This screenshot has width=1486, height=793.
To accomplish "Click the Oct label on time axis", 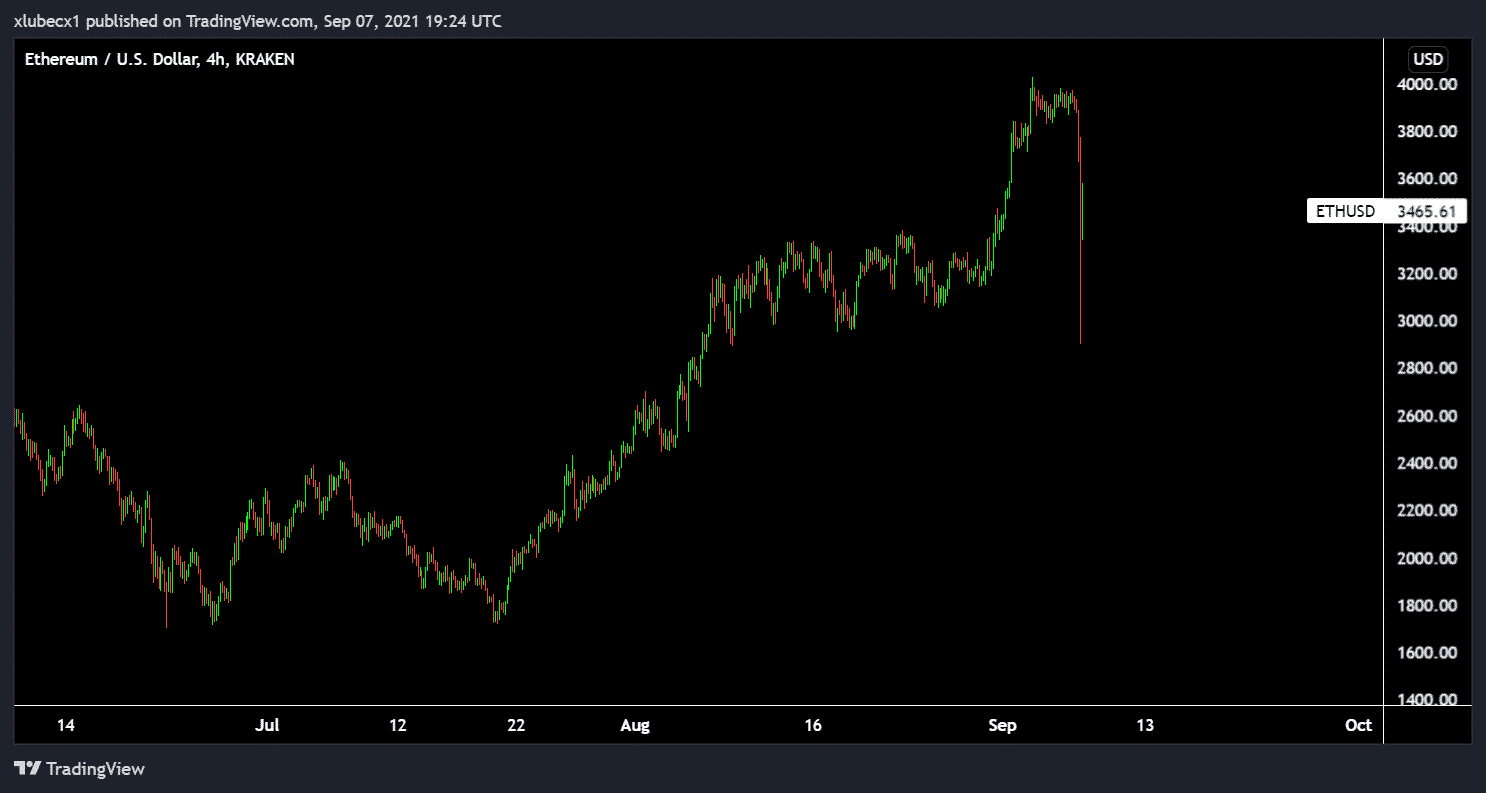I will 1358,725.
